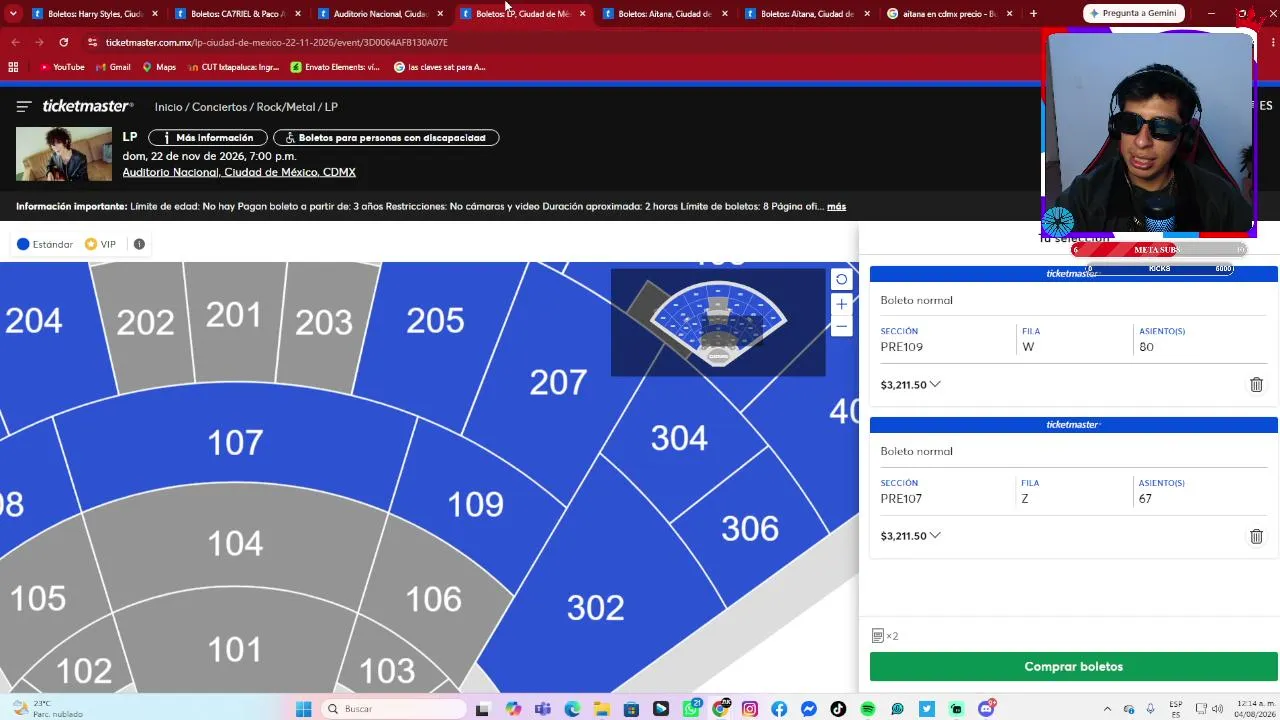Open Google Chrome from the taskbar

coord(720,709)
